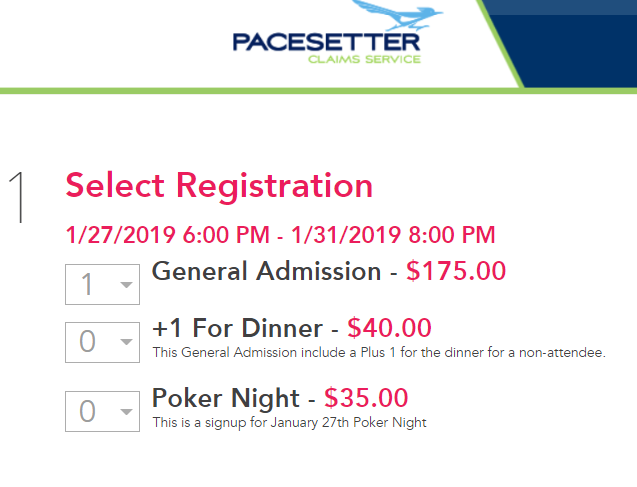Click the 1/27/2019 to 1/31/2019 date range

click(x=280, y=236)
